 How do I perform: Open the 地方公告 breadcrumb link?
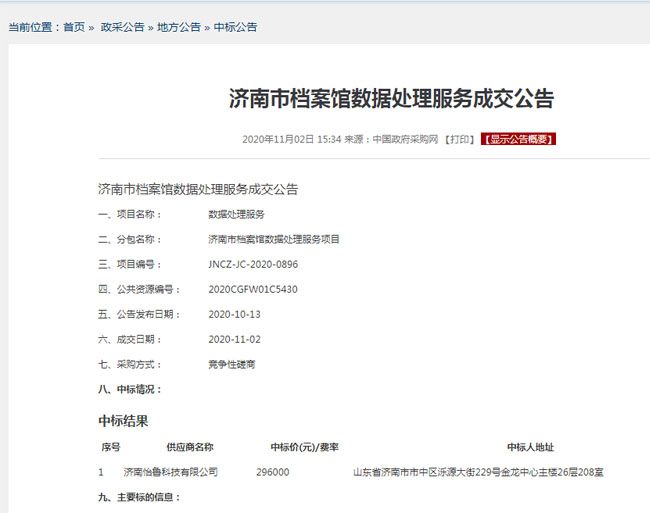coord(179,27)
